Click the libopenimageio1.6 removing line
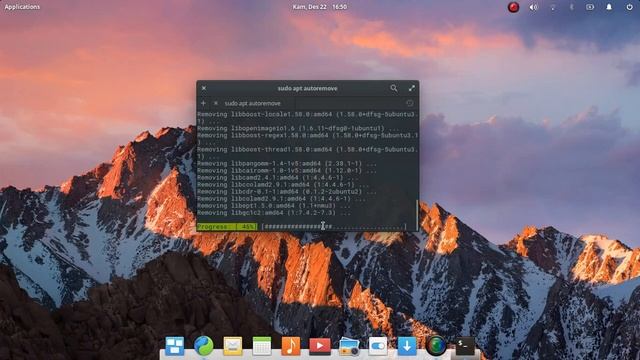Image resolution: width=640 pixels, height=360 pixels. [x=298, y=129]
